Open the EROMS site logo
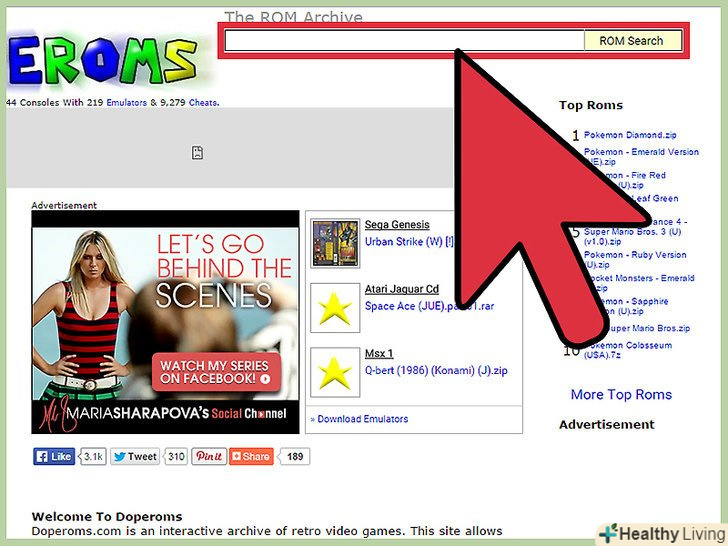The height and width of the screenshot is (546, 728). pos(103,61)
